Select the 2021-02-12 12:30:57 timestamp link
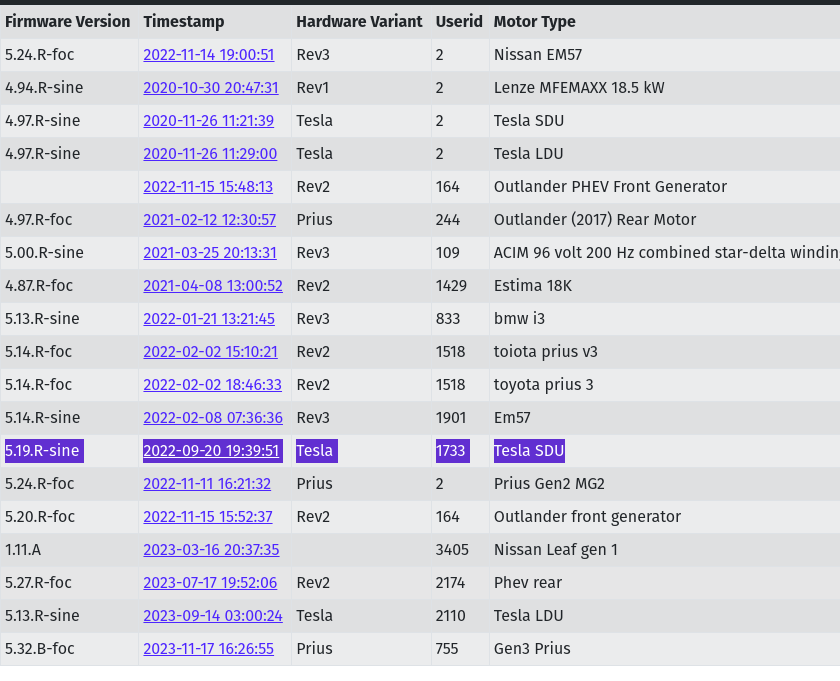The width and height of the screenshot is (840, 681). point(209,220)
